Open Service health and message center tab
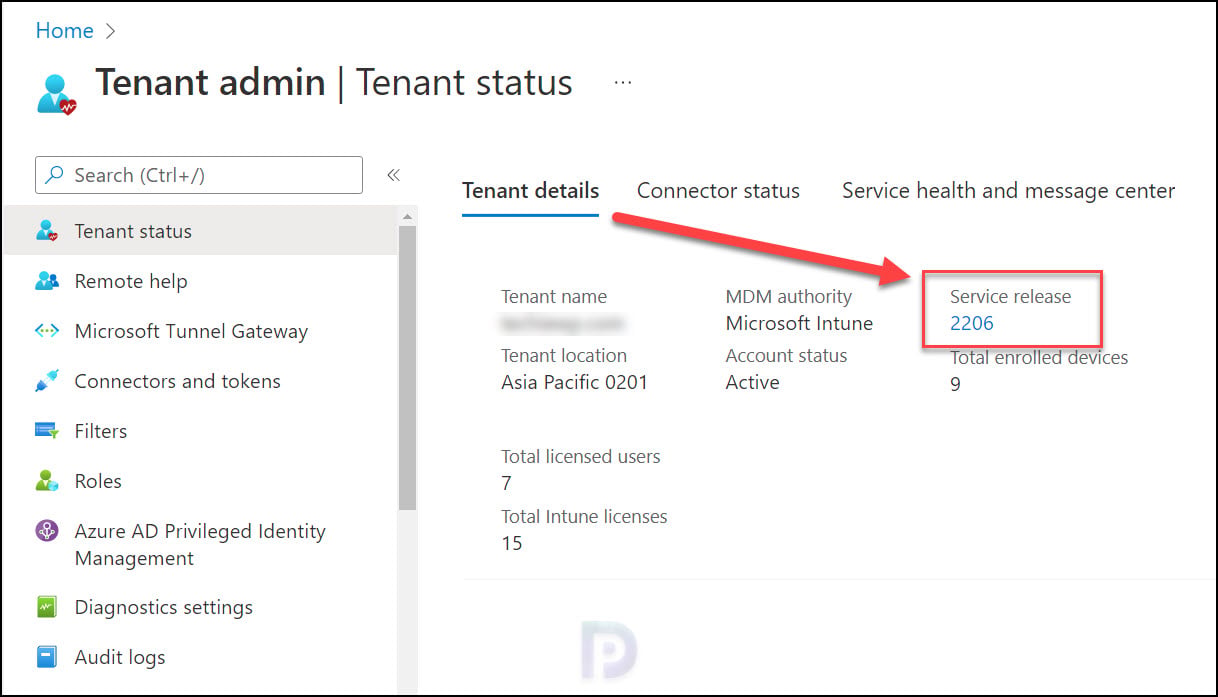Image resolution: width=1218 pixels, height=697 pixels. click(x=1008, y=190)
